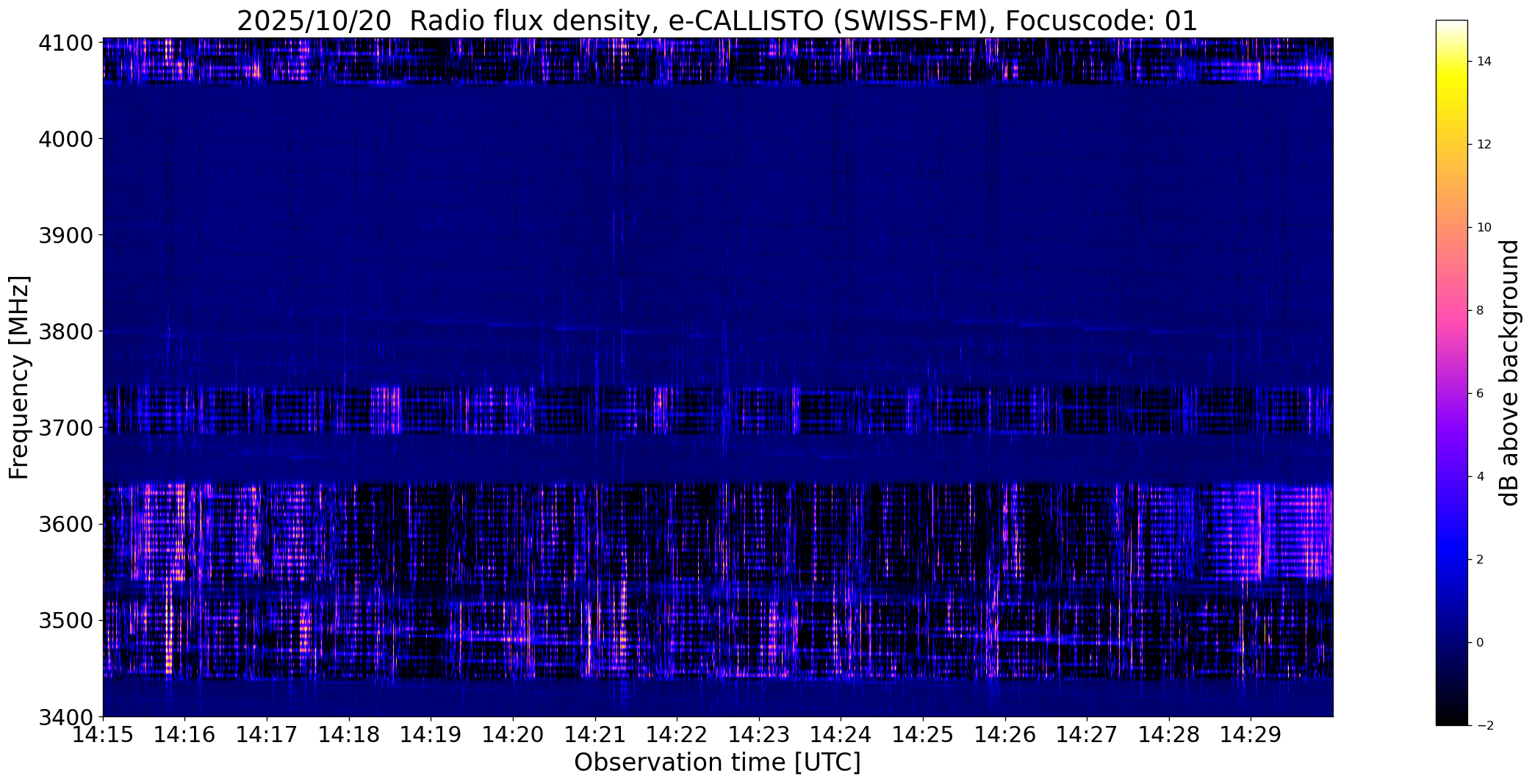Image resolution: width=1532 pixels, height=784 pixels.
Task: Select the 14:16 time tick label
Action: 184,734
